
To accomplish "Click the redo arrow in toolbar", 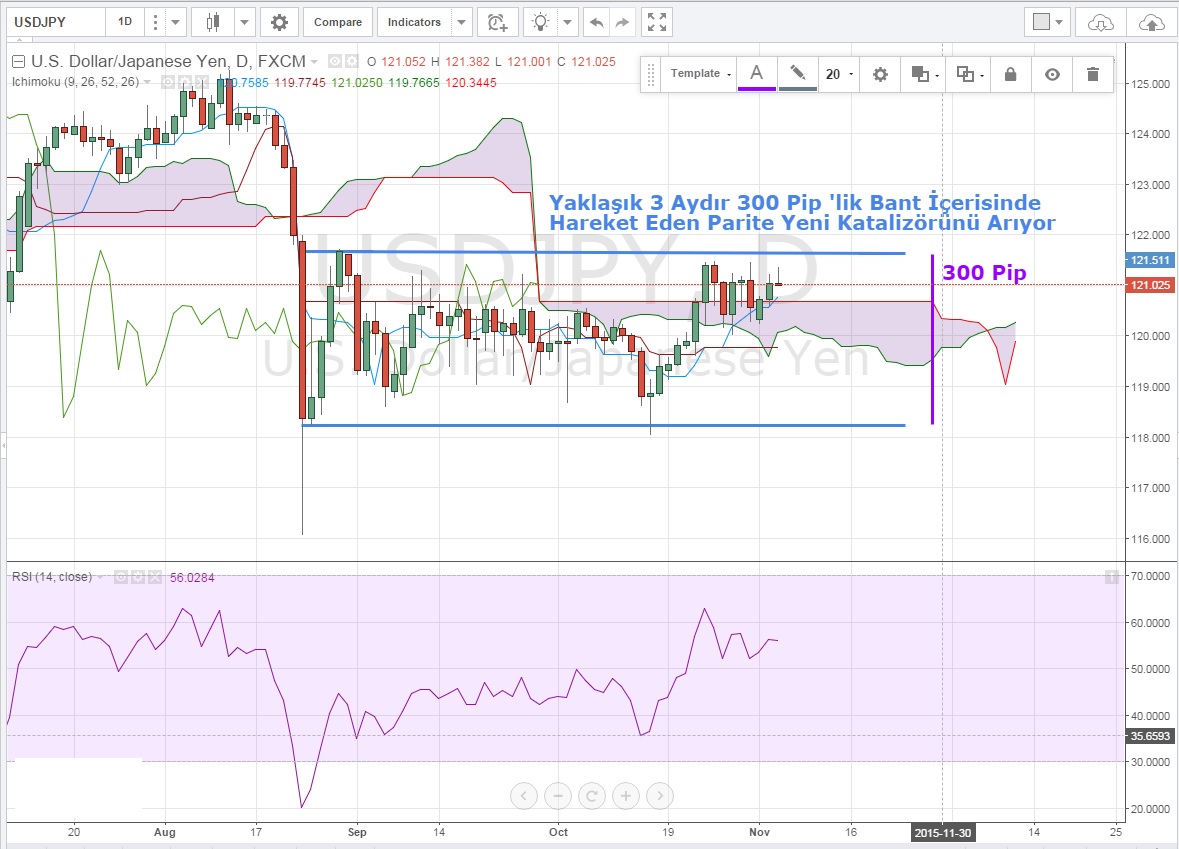I will point(622,22).
